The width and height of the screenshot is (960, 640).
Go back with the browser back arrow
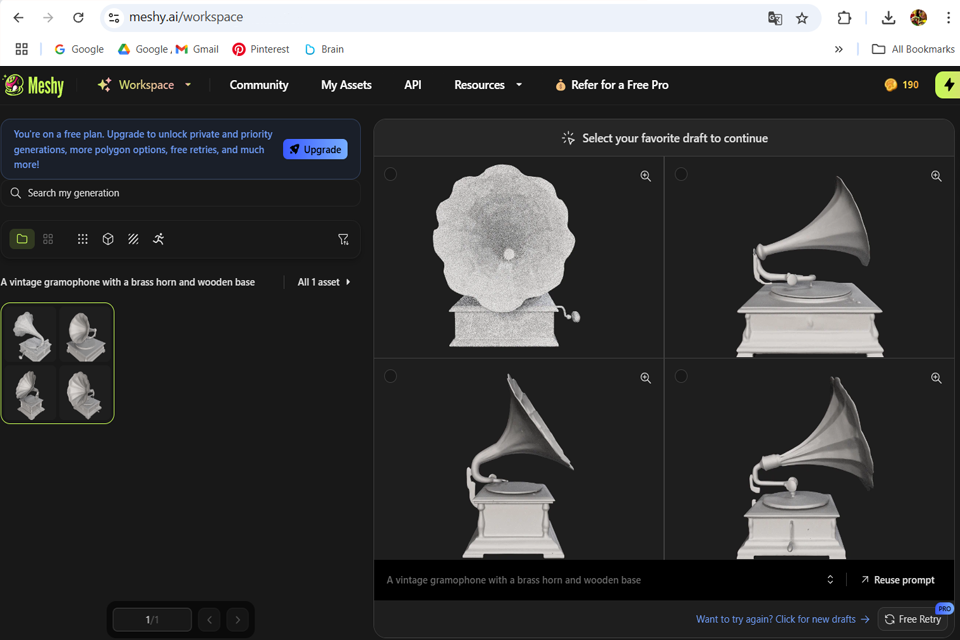pyautogui.click(x=18, y=18)
